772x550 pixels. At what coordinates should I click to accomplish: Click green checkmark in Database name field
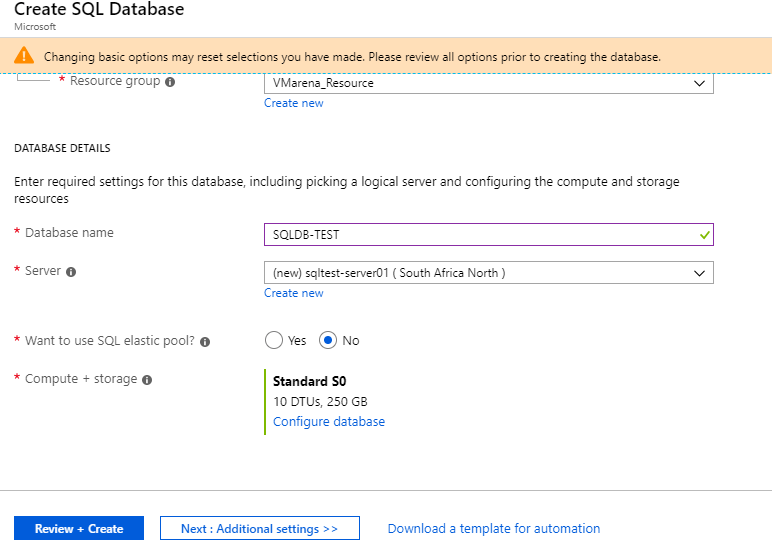tap(705, 235)
